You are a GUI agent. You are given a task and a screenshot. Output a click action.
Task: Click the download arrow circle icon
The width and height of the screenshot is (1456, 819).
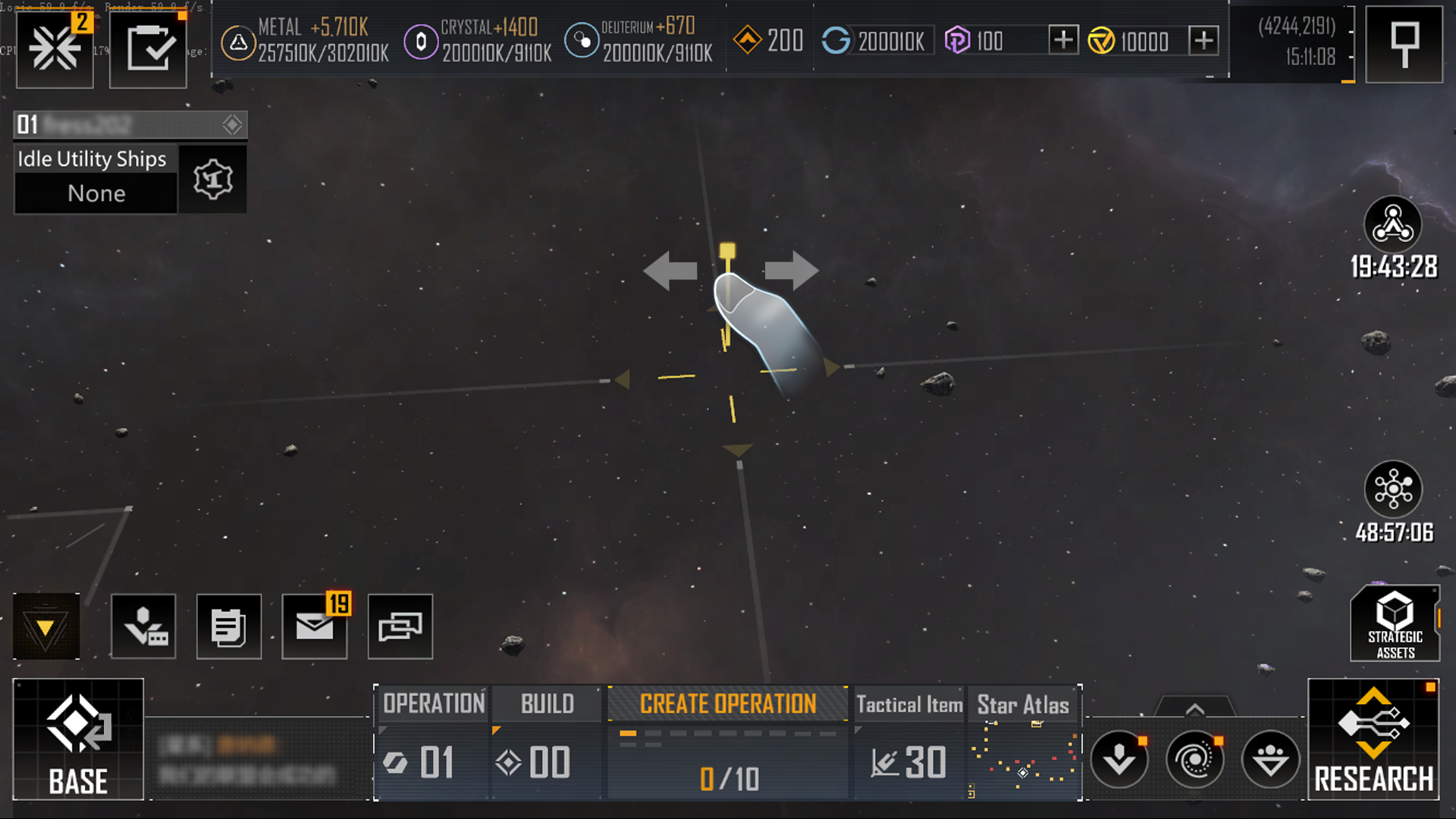click(1119, 759)
